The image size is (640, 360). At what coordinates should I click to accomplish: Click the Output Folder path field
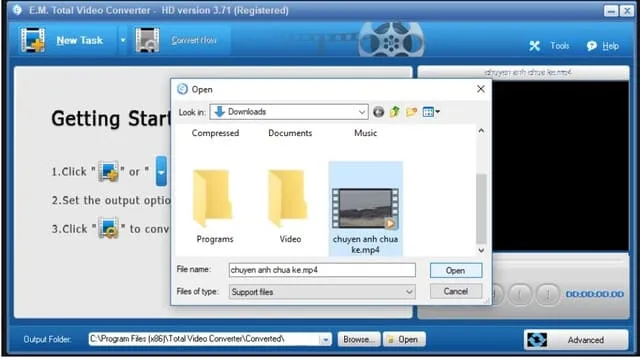204,339
